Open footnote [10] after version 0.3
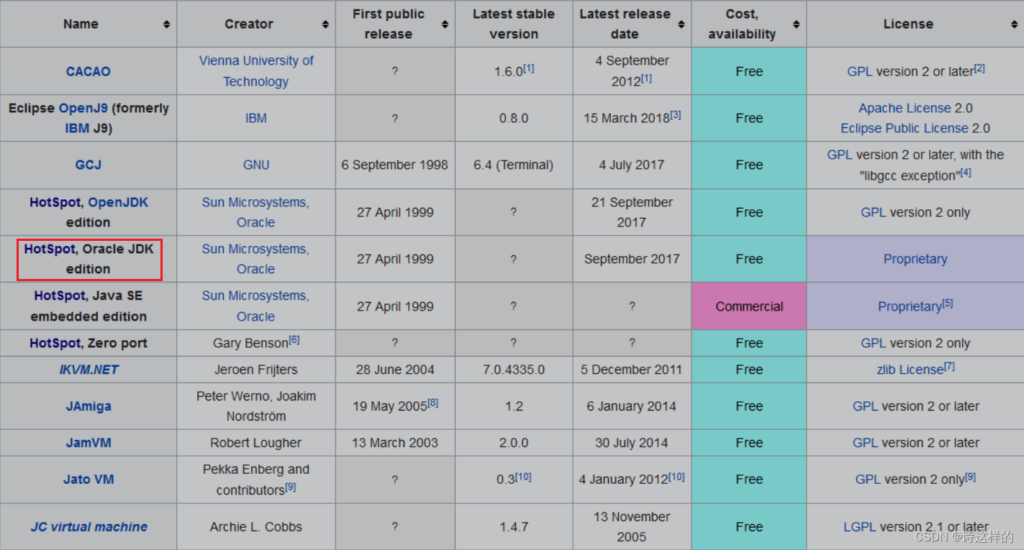Screen dimensions: 1024x550 (524, 477)
